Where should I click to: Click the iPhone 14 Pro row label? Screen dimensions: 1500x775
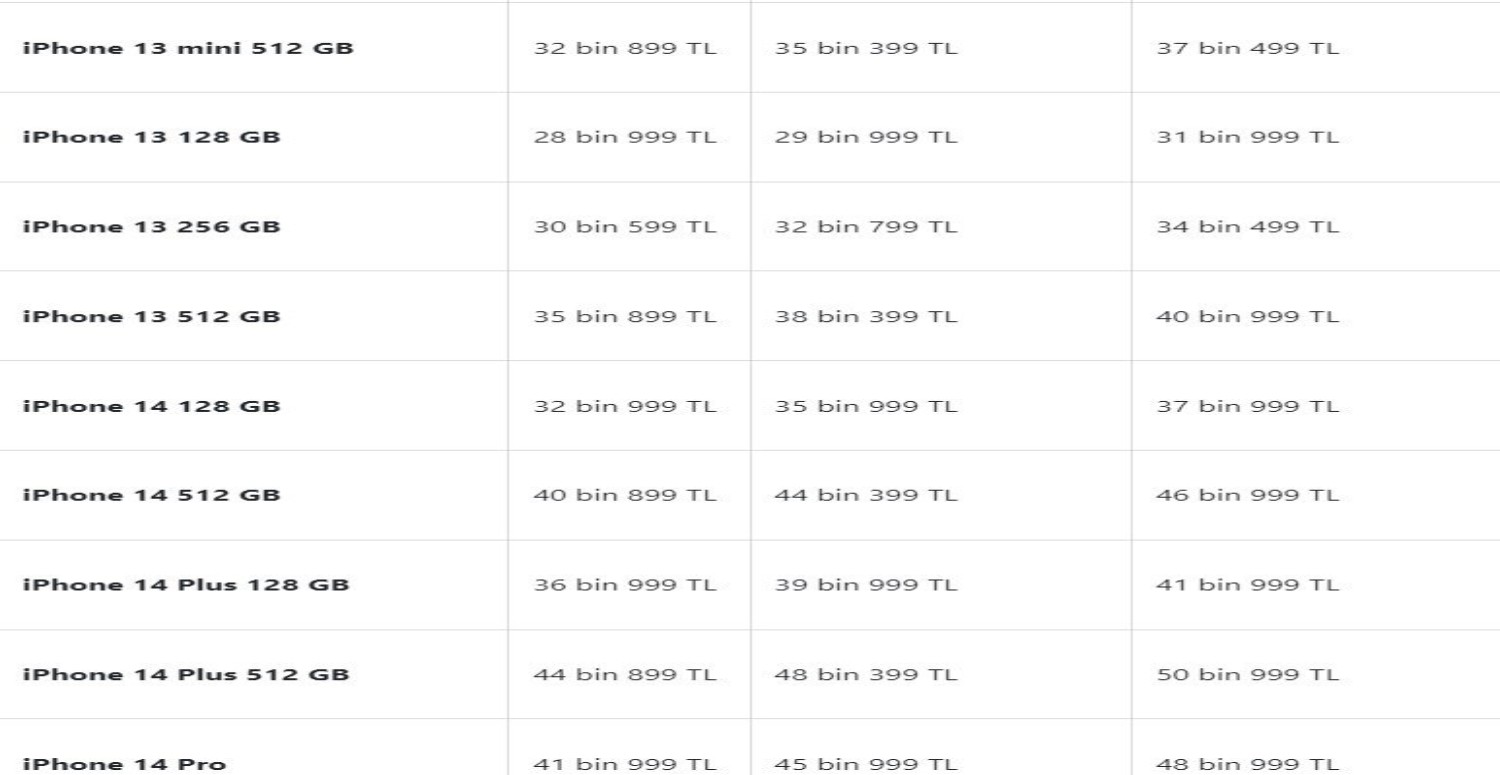(124, 765)
